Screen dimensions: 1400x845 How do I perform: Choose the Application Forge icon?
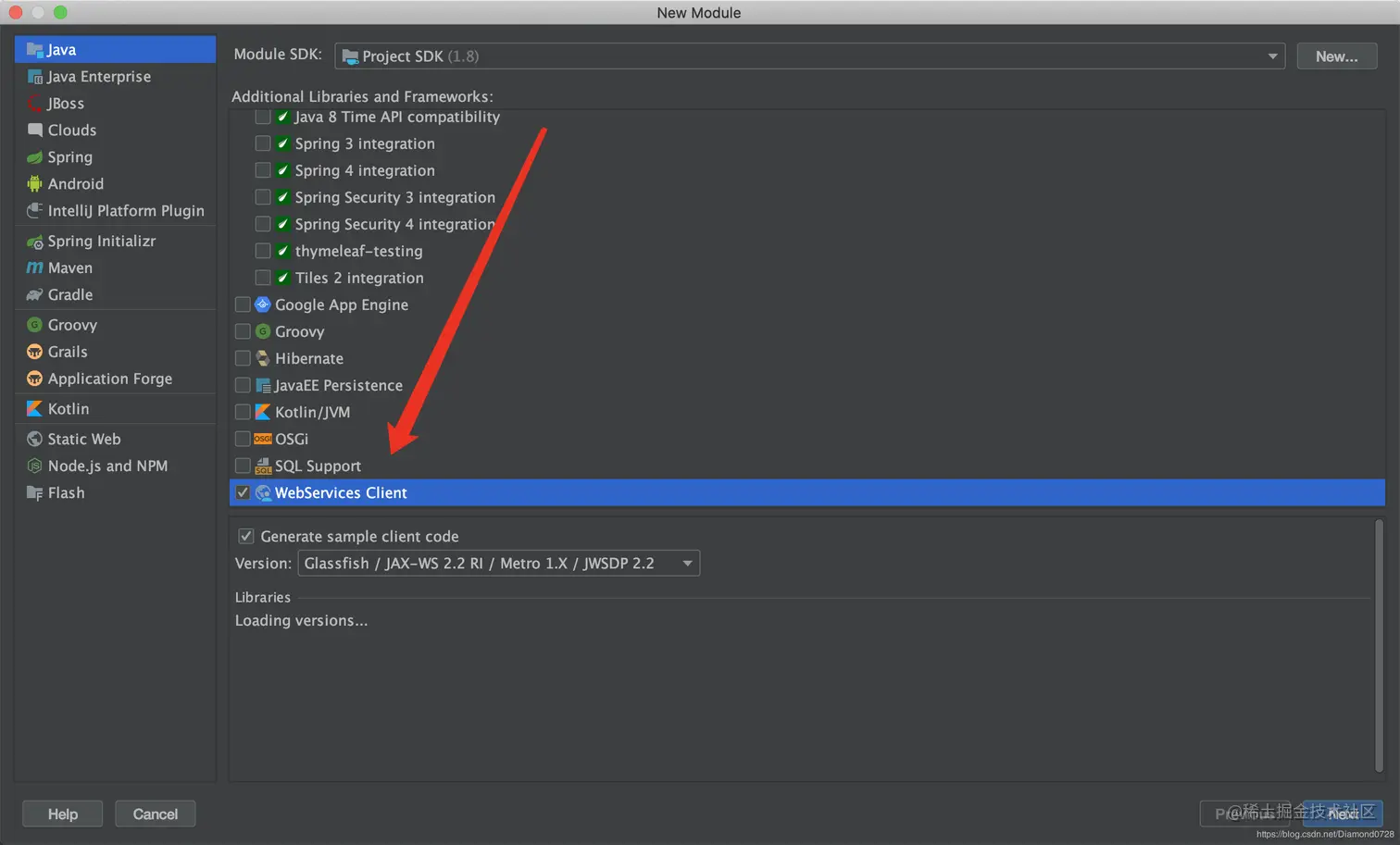pyautogui.click(x=35, y=379)
